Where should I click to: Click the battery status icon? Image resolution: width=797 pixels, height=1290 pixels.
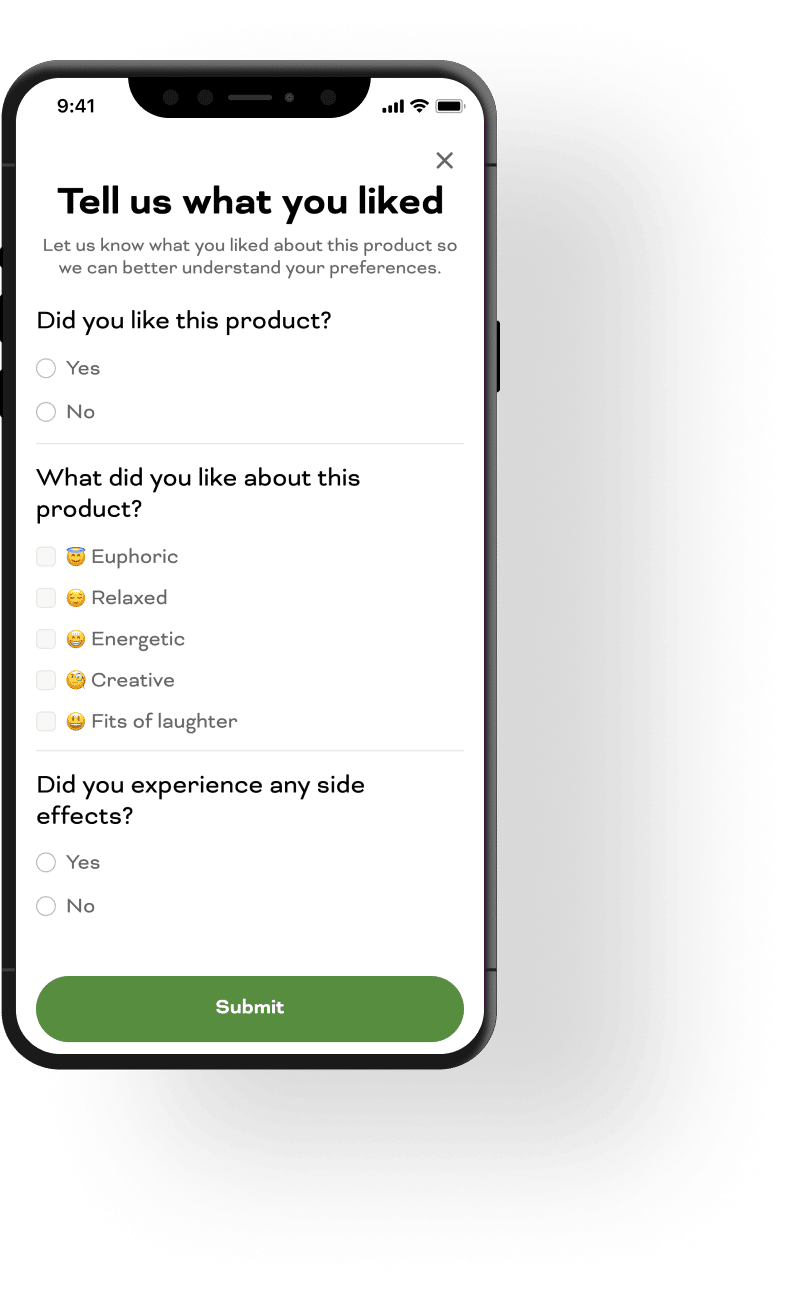pyautogui.click(x=449, y=106)
